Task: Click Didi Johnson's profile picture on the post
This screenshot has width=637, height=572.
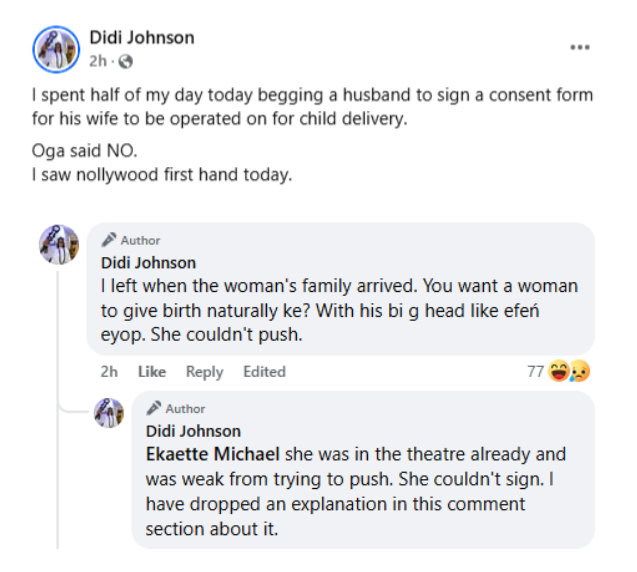Action: pyautogui.click(x=56, y=49)
